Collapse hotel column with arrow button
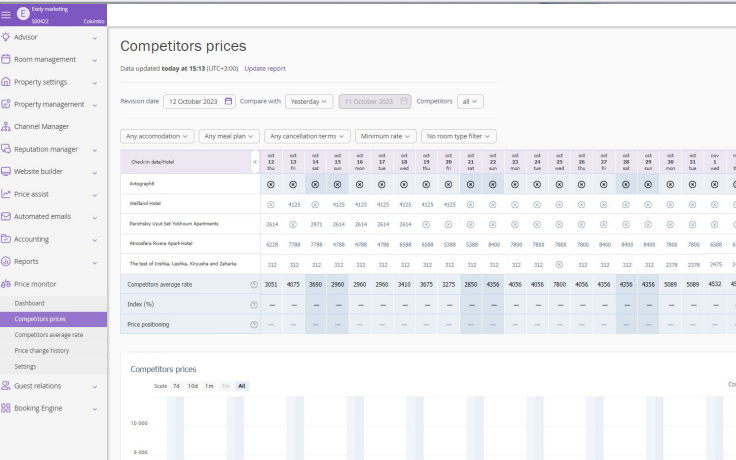The width and height of the screenshot is (736, 460). pyautogui.click(x=254, y=162)
